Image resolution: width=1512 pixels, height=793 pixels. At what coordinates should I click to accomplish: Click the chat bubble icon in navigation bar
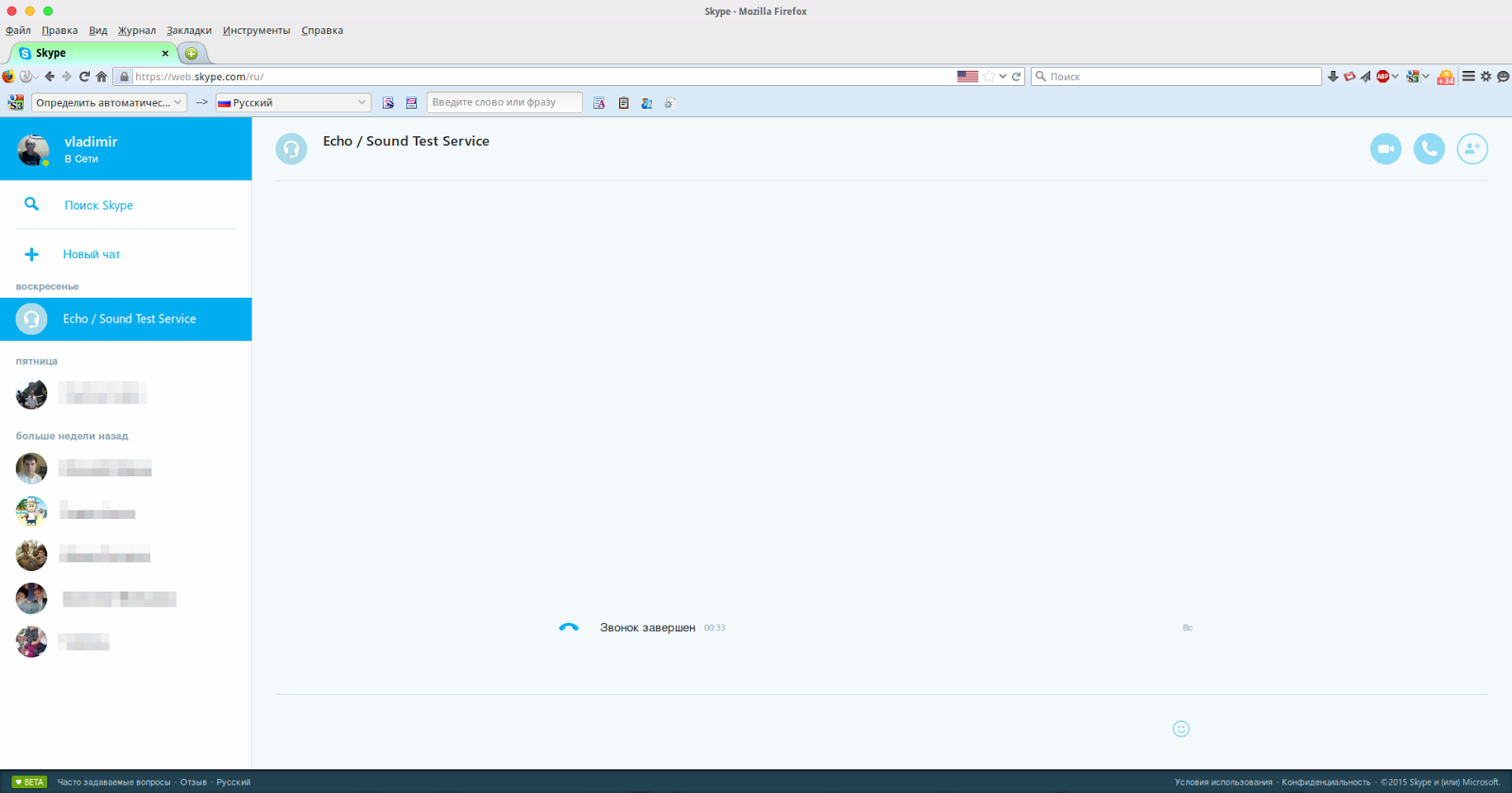1503,77
